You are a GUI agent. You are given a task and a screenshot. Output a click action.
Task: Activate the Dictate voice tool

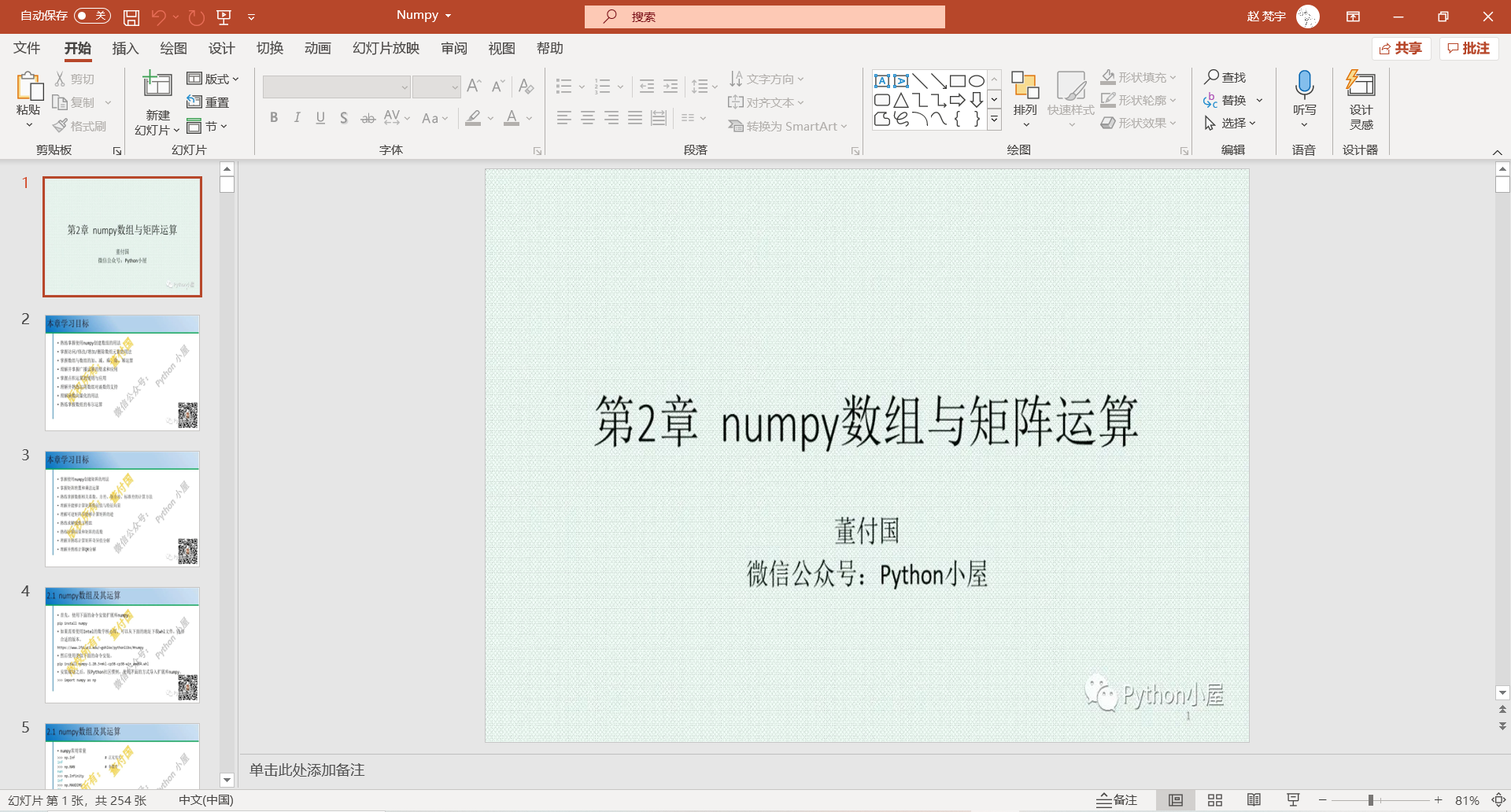tap(1304, 87)
